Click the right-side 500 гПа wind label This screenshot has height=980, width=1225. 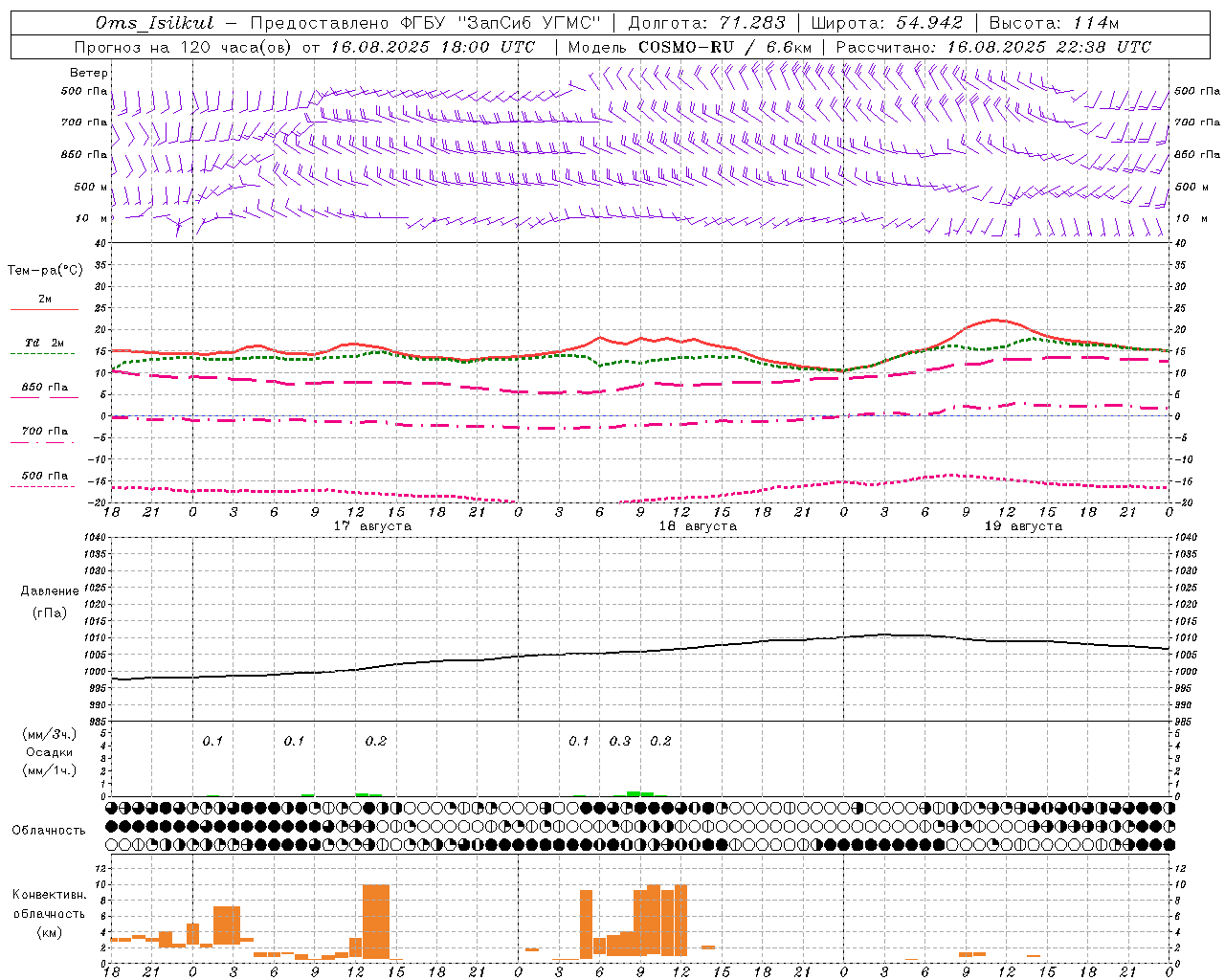[x=1197, y=91]
